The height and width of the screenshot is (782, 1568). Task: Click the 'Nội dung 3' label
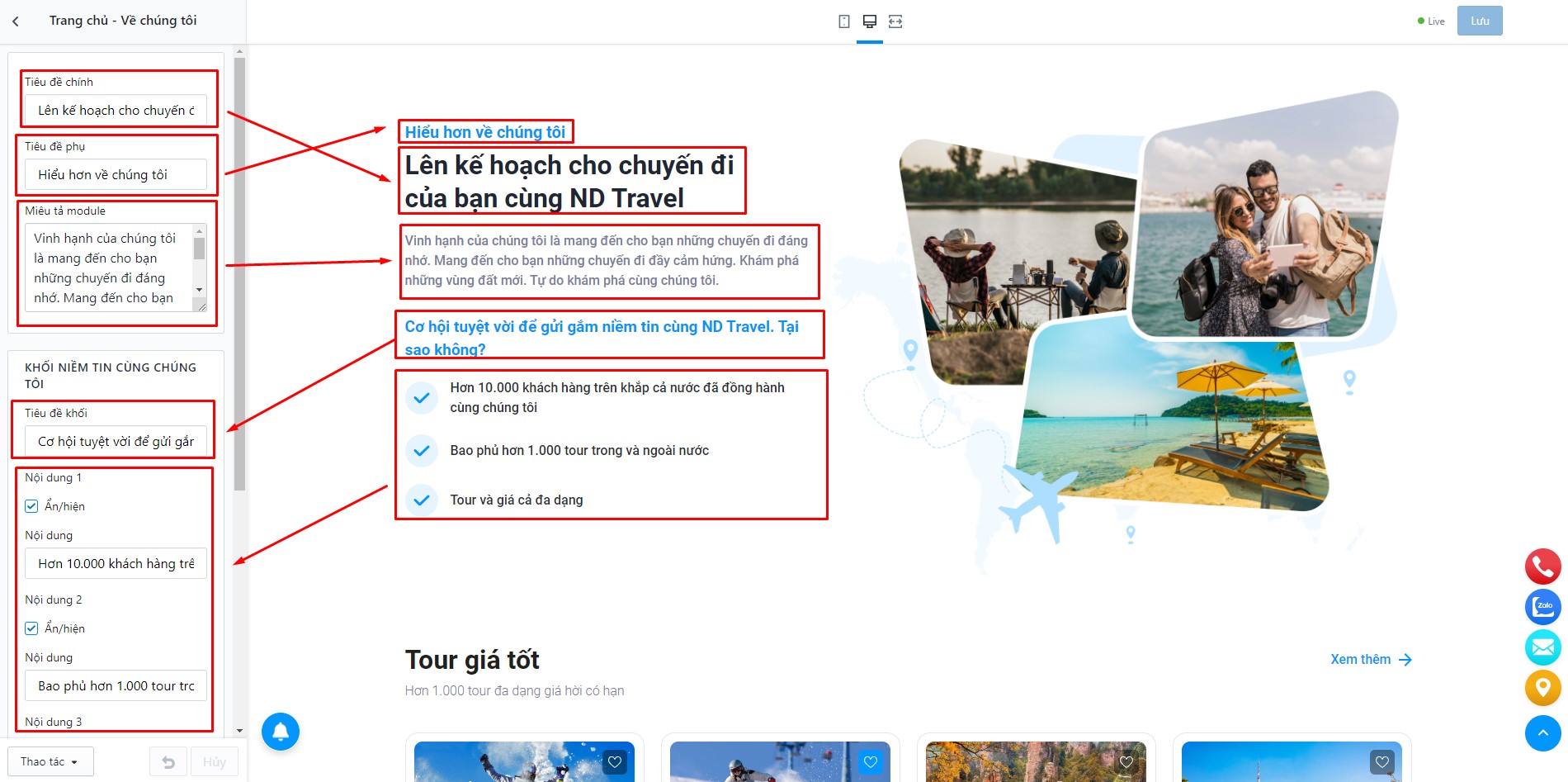(54, 722)
